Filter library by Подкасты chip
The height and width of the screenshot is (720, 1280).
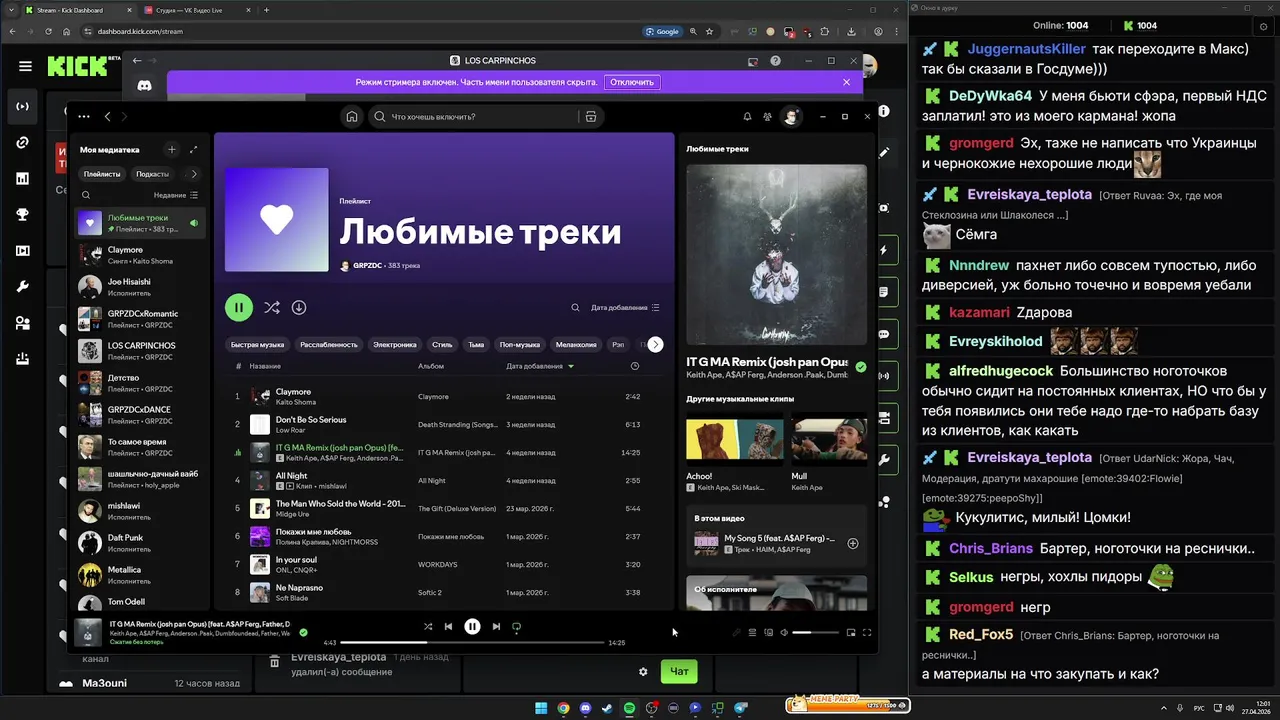coord(153,174)
